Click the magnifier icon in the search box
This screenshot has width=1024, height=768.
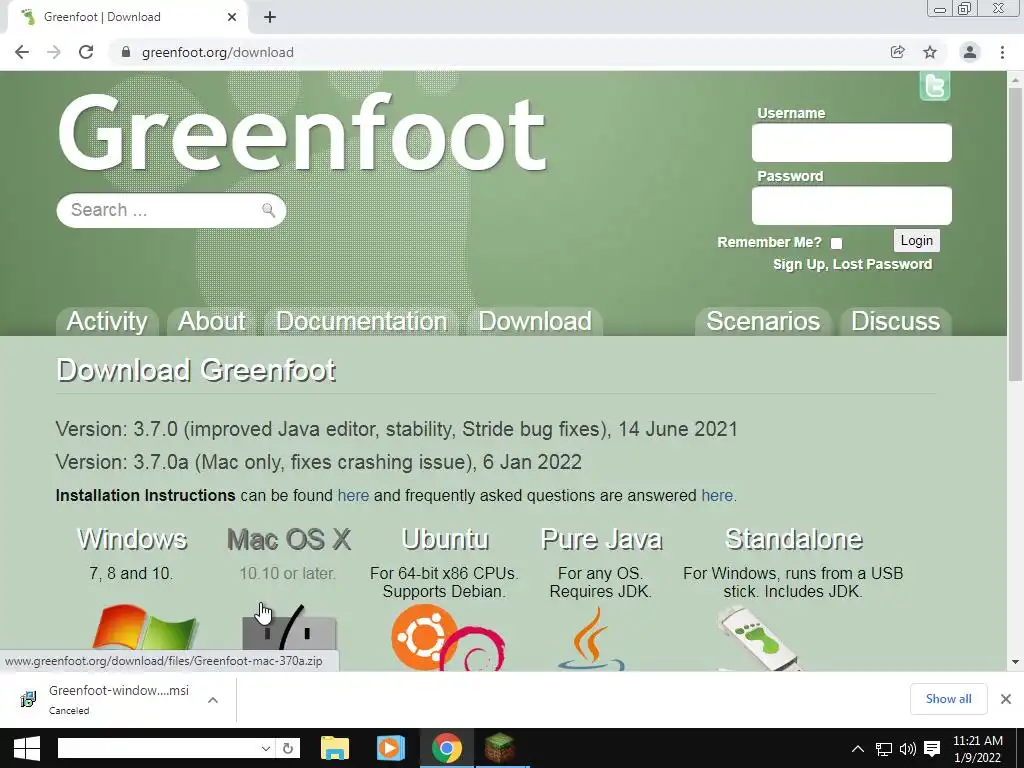click(x=268, y=210)
